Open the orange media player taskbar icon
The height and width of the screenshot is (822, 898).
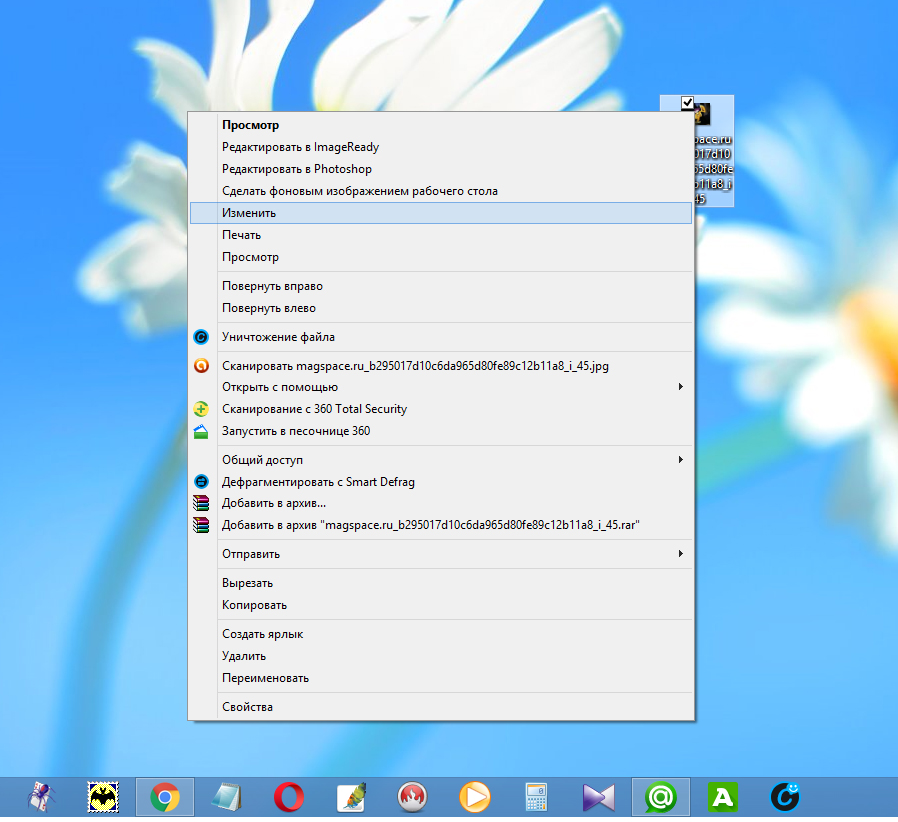[475, 797]
